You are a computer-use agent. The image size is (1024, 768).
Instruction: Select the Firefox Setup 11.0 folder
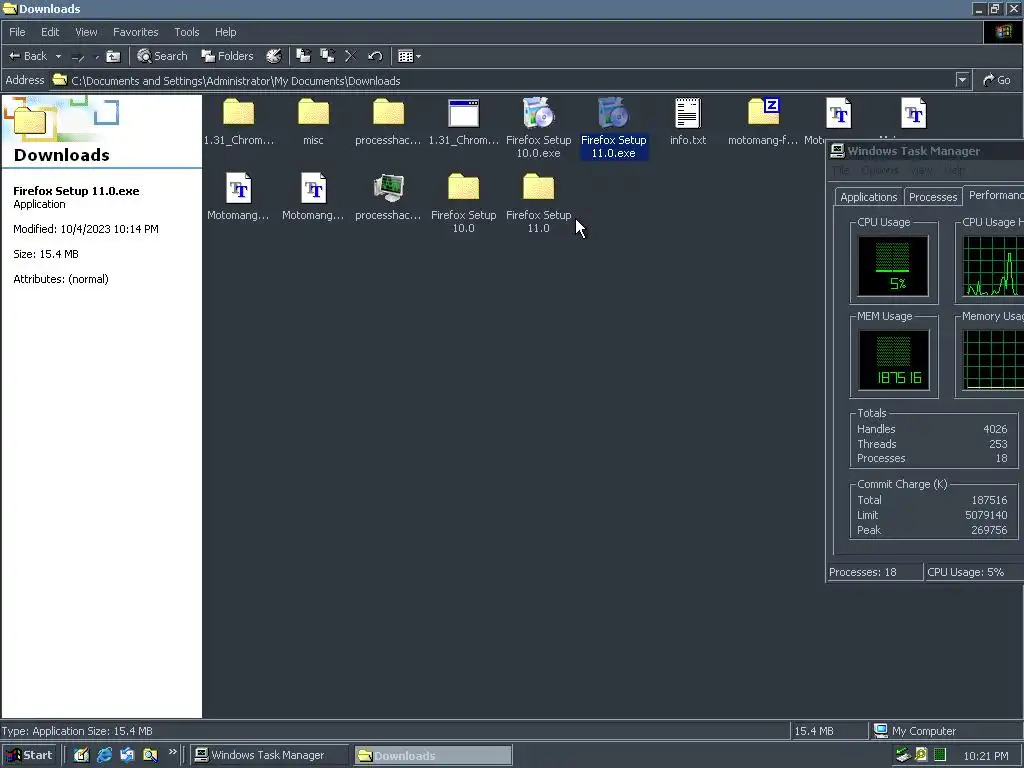pos(539,203)
